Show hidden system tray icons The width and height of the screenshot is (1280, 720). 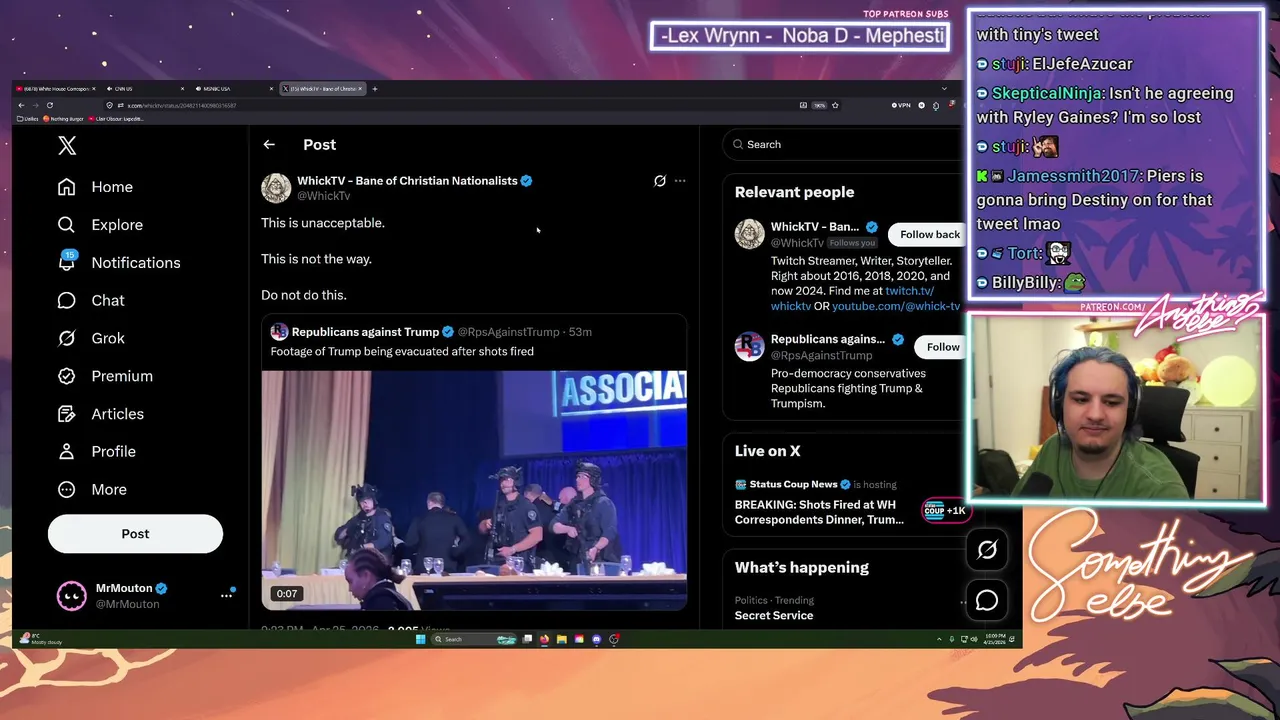click(939, 639)
